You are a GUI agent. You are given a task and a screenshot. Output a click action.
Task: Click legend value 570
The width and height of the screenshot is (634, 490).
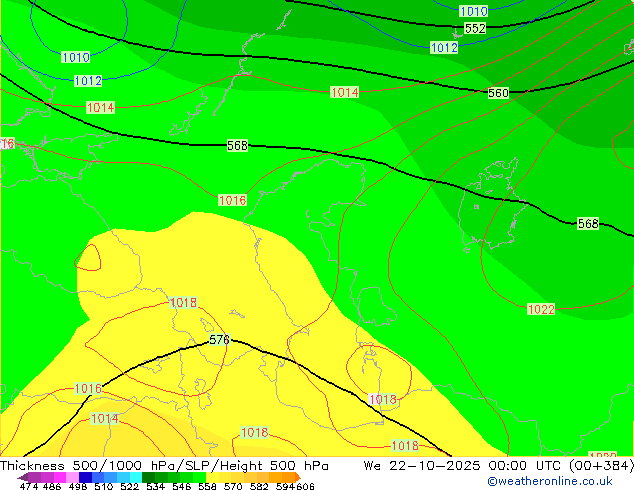(x=233, y=486)
